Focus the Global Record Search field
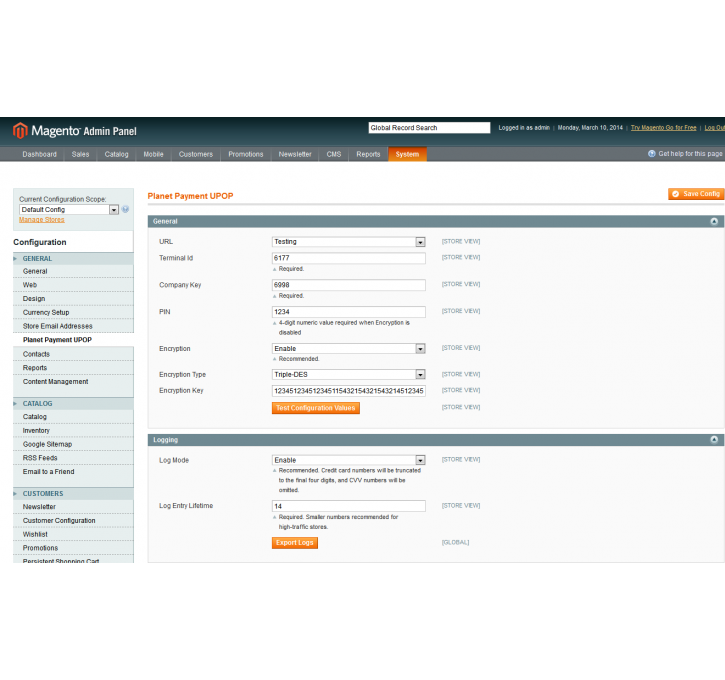Viewport: 725px width, 680px height. [x=429, y=128]
